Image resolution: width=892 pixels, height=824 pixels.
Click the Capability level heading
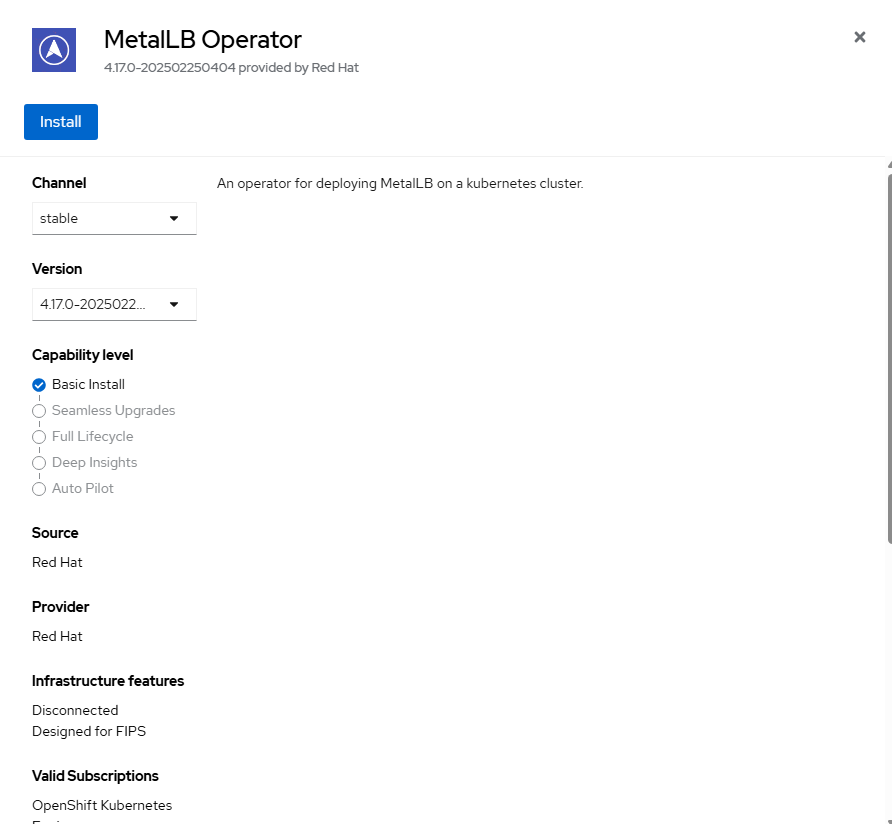(82, 355)
